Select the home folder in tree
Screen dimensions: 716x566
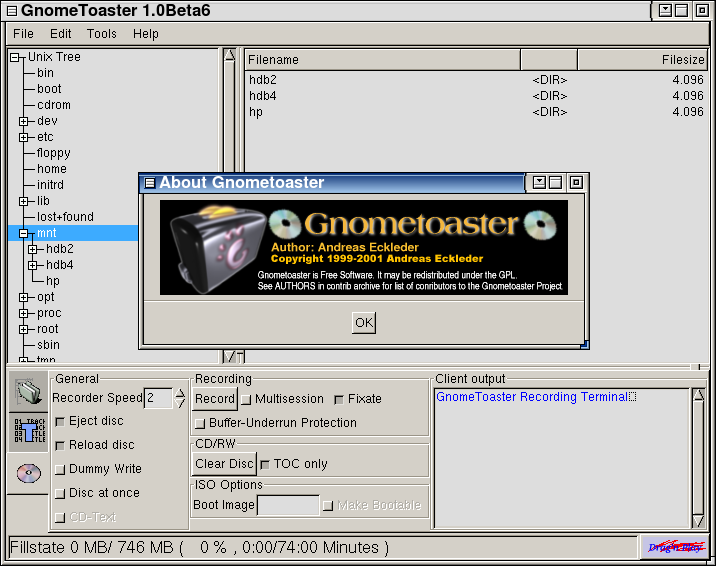tap(52, 169)
